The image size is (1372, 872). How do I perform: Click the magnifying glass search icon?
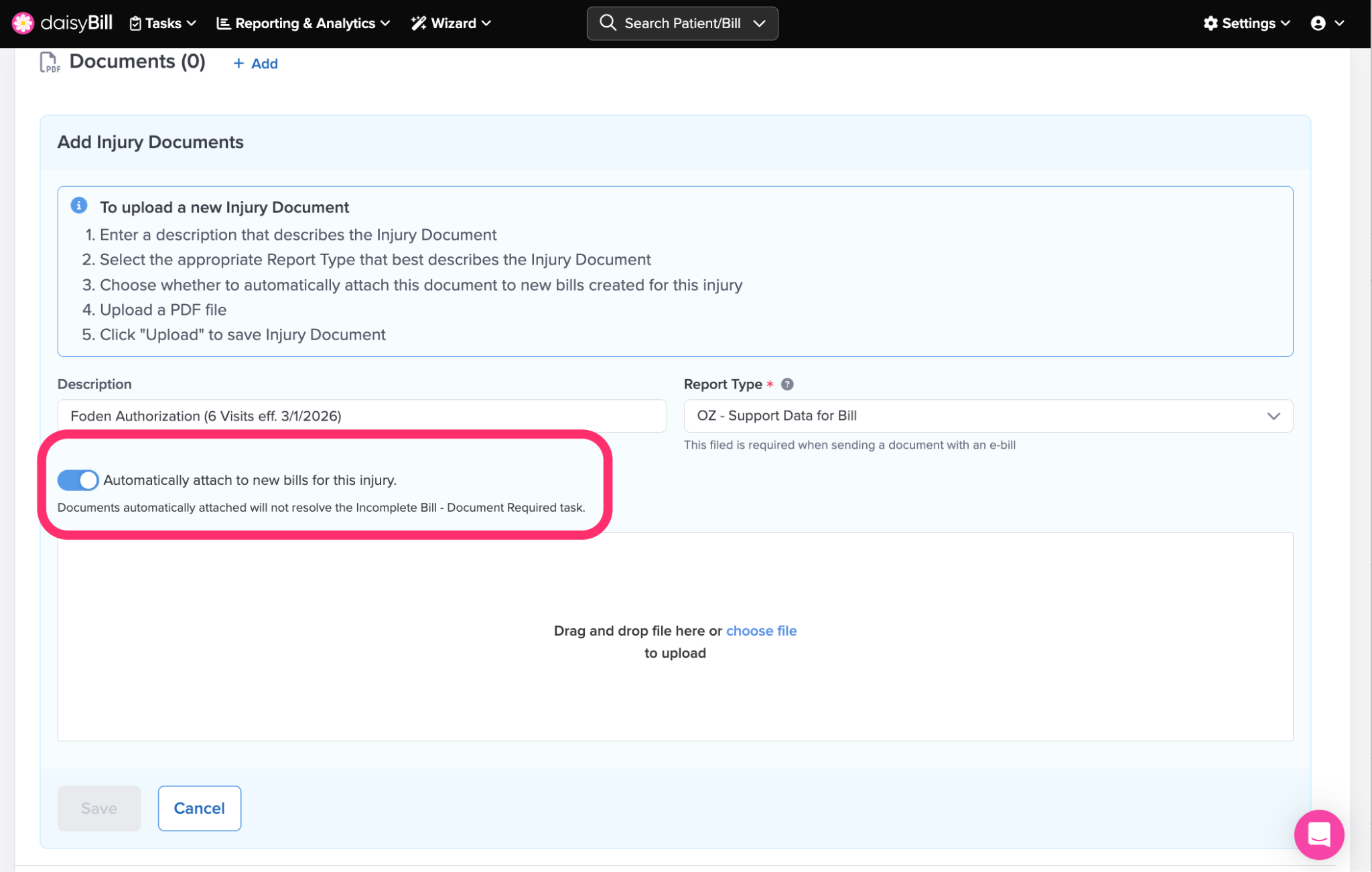click(x=608, y=23)
